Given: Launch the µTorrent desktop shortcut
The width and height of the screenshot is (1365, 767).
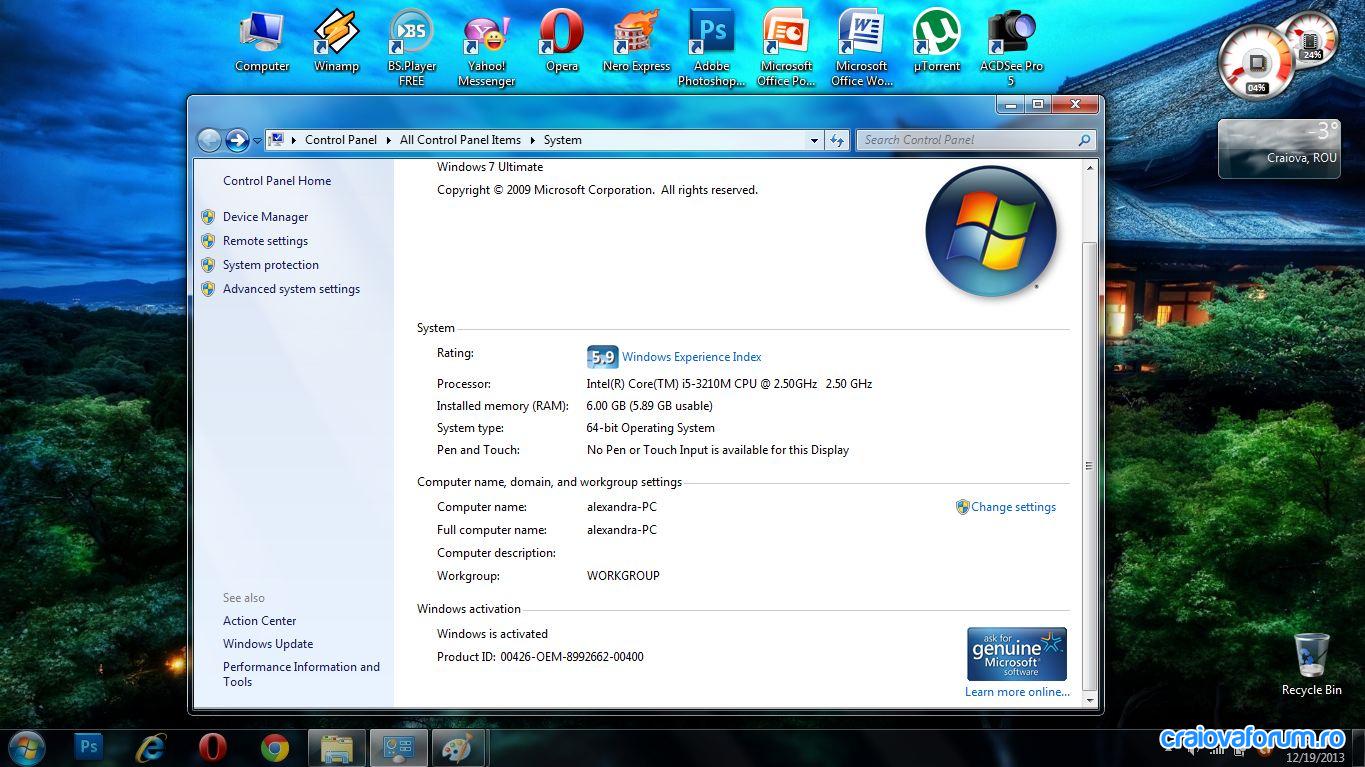Looking at the screenshot, I should 937,41.
